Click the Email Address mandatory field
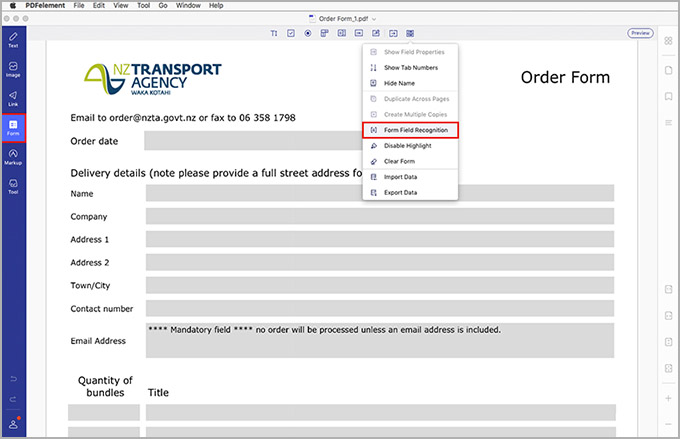680x439 pixels. click(x=380, y=341)
